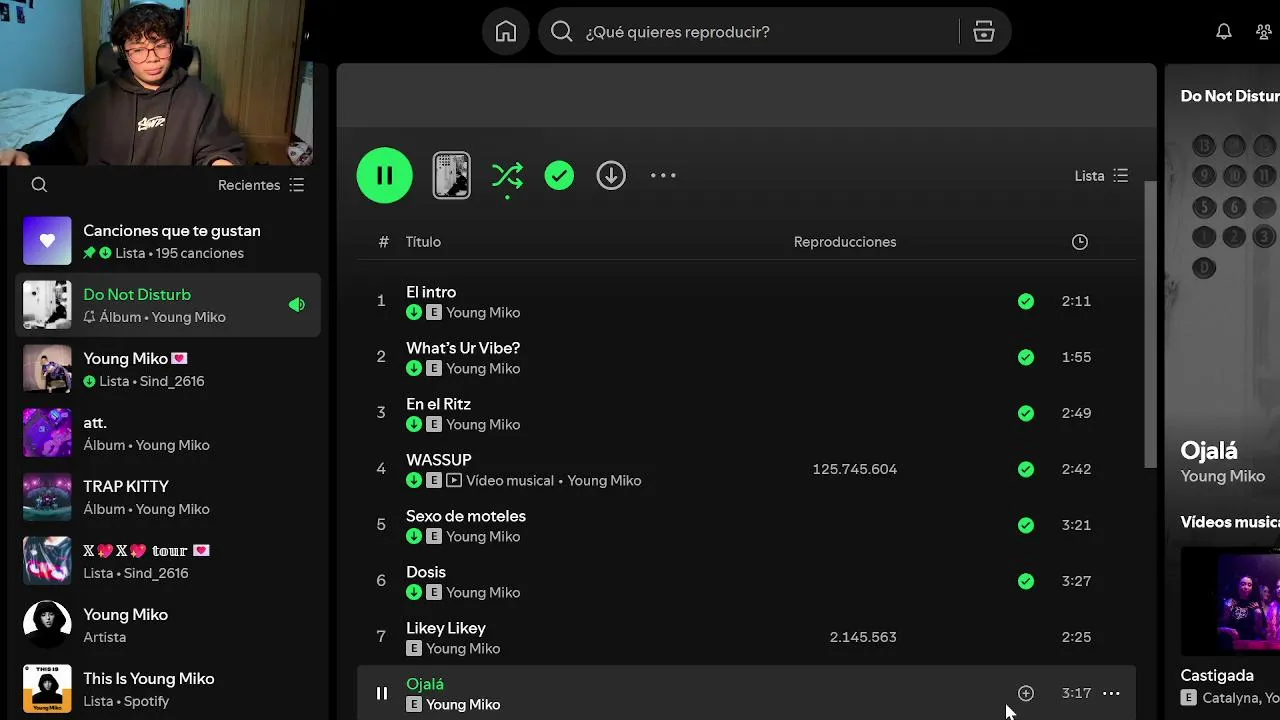The image size is (1280, 720).
Task: Sort by the Título column header
Action: [423, 242]
